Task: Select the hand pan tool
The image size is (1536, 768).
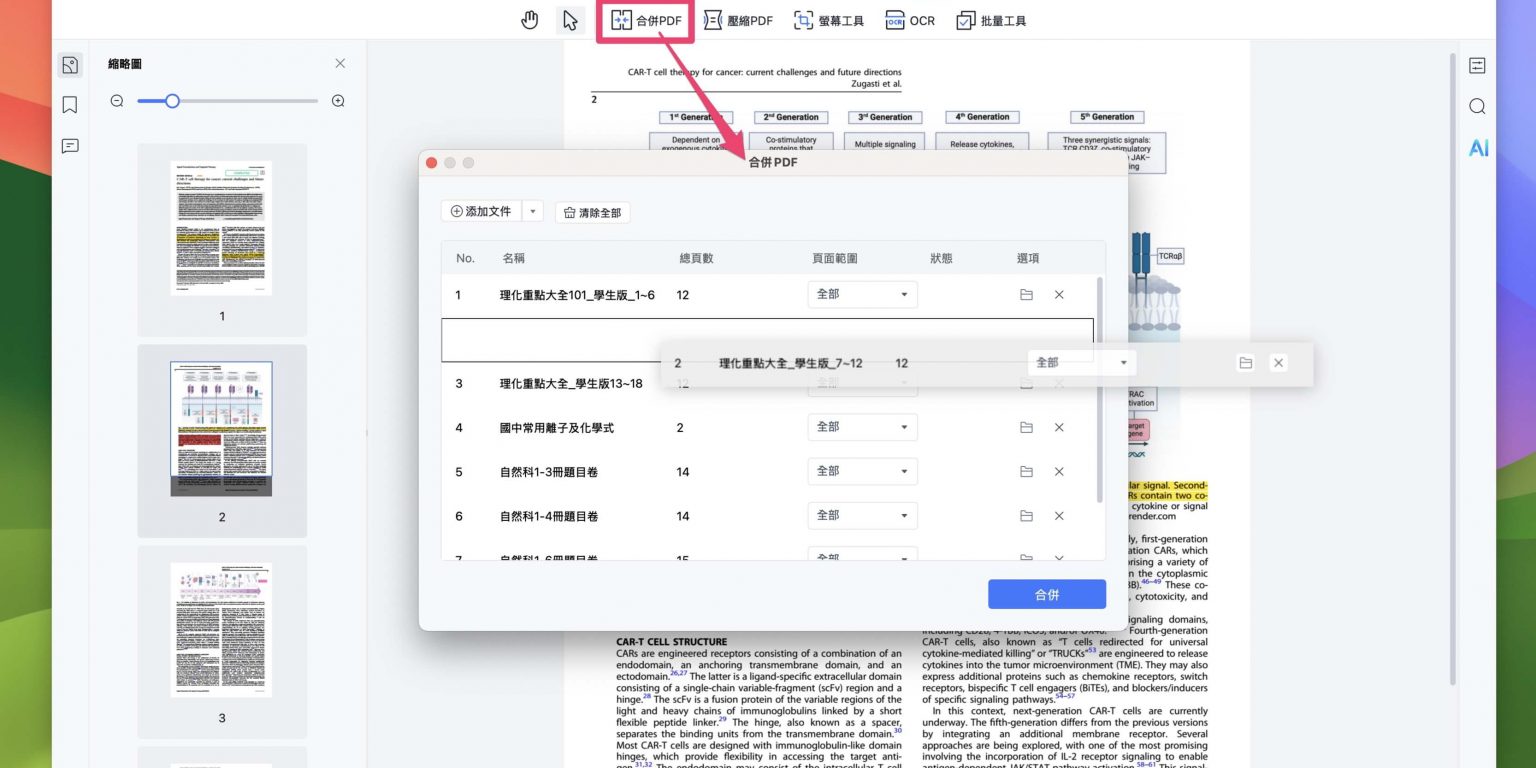Action: (530, 20)
